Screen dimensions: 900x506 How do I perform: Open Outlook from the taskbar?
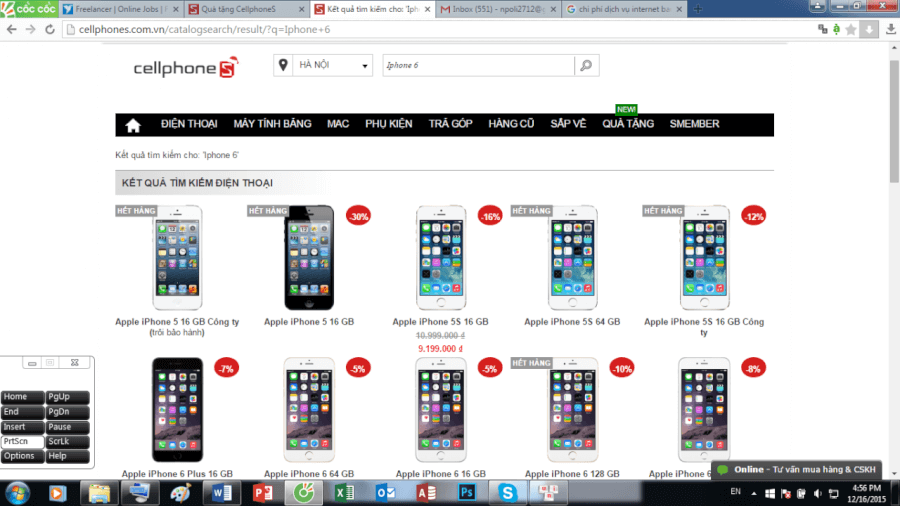[x=385, y=493]
